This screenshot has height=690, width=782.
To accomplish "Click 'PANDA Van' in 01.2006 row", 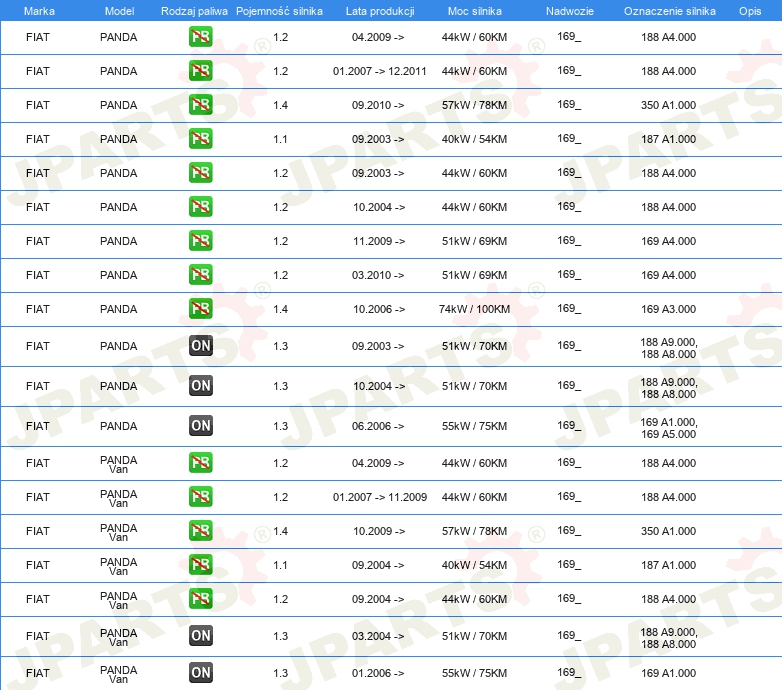I will coord(118,674).
